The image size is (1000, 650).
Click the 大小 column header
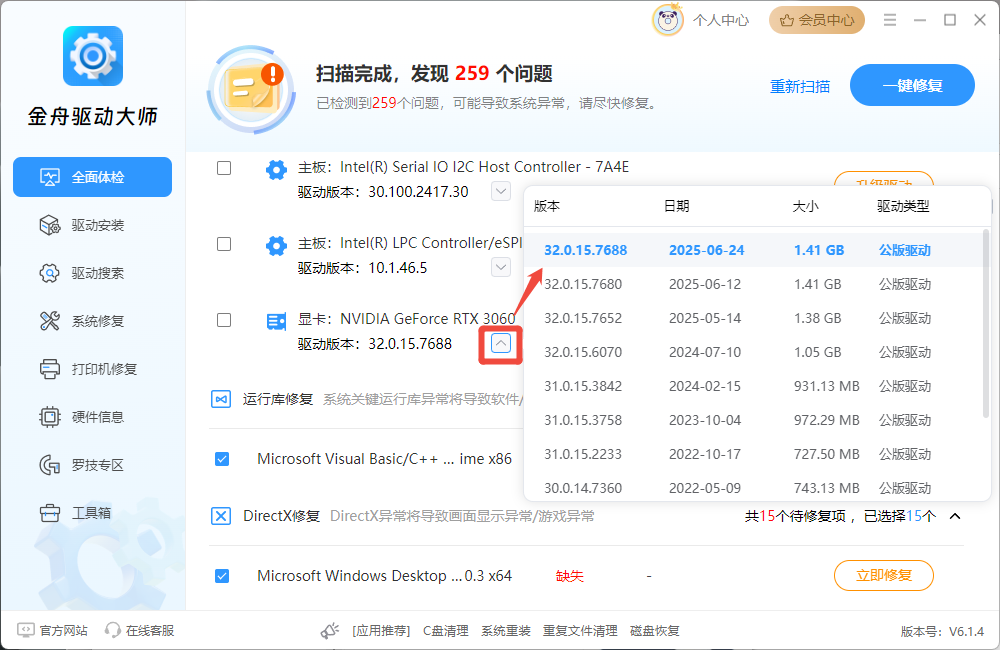(805, 206)
